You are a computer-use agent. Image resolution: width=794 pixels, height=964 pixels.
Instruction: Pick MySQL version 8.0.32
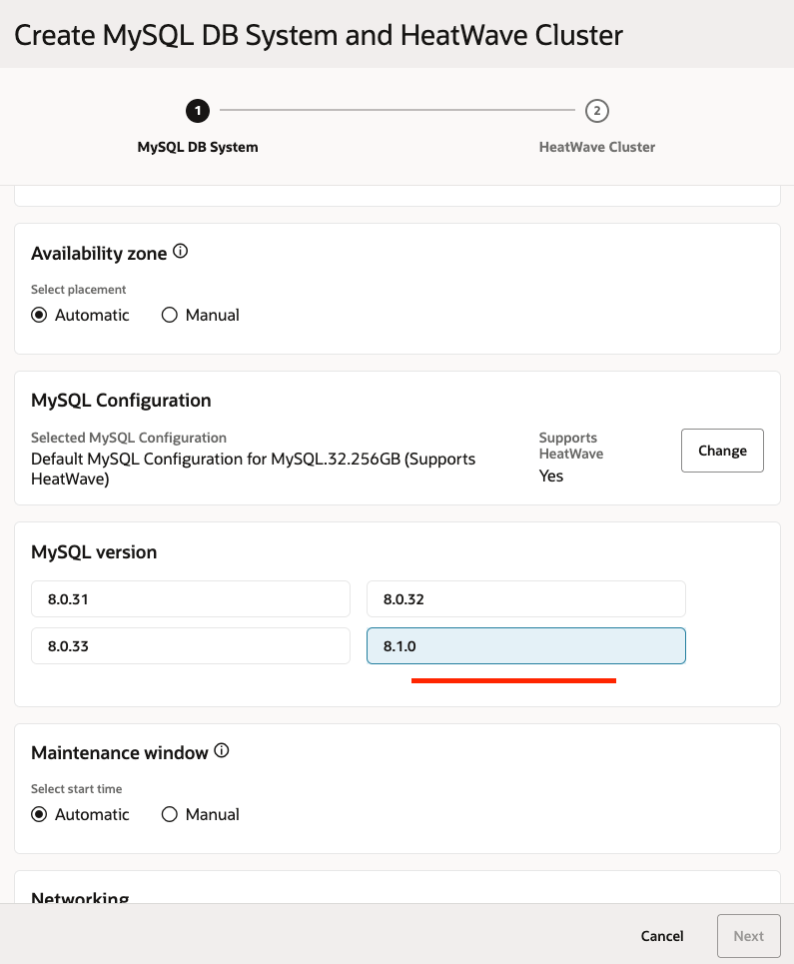(x=526, y=599)
